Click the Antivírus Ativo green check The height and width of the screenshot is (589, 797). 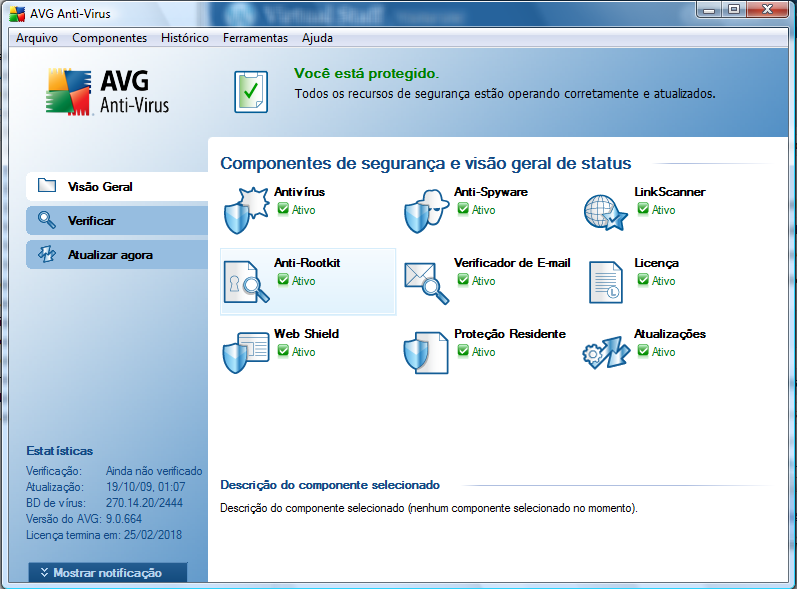pyautogui.click(x=283, y=209)
